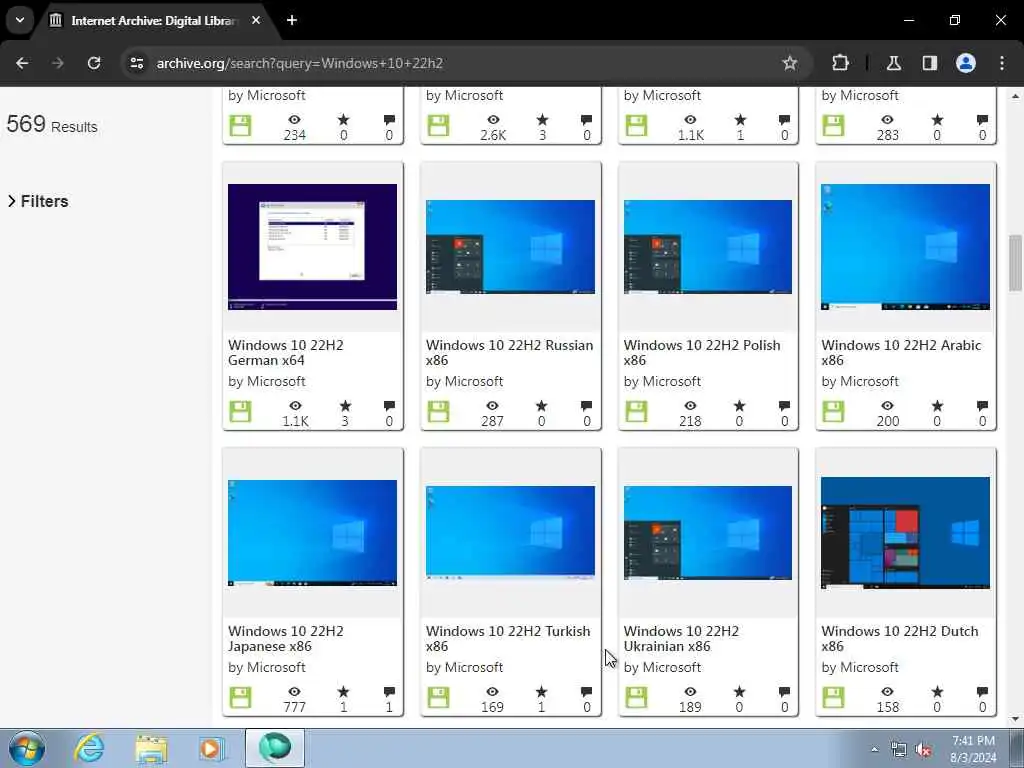The image size is (1024, 768).
Task: Click 'by Microsoft' under German x64
Action: coord(266,381)
